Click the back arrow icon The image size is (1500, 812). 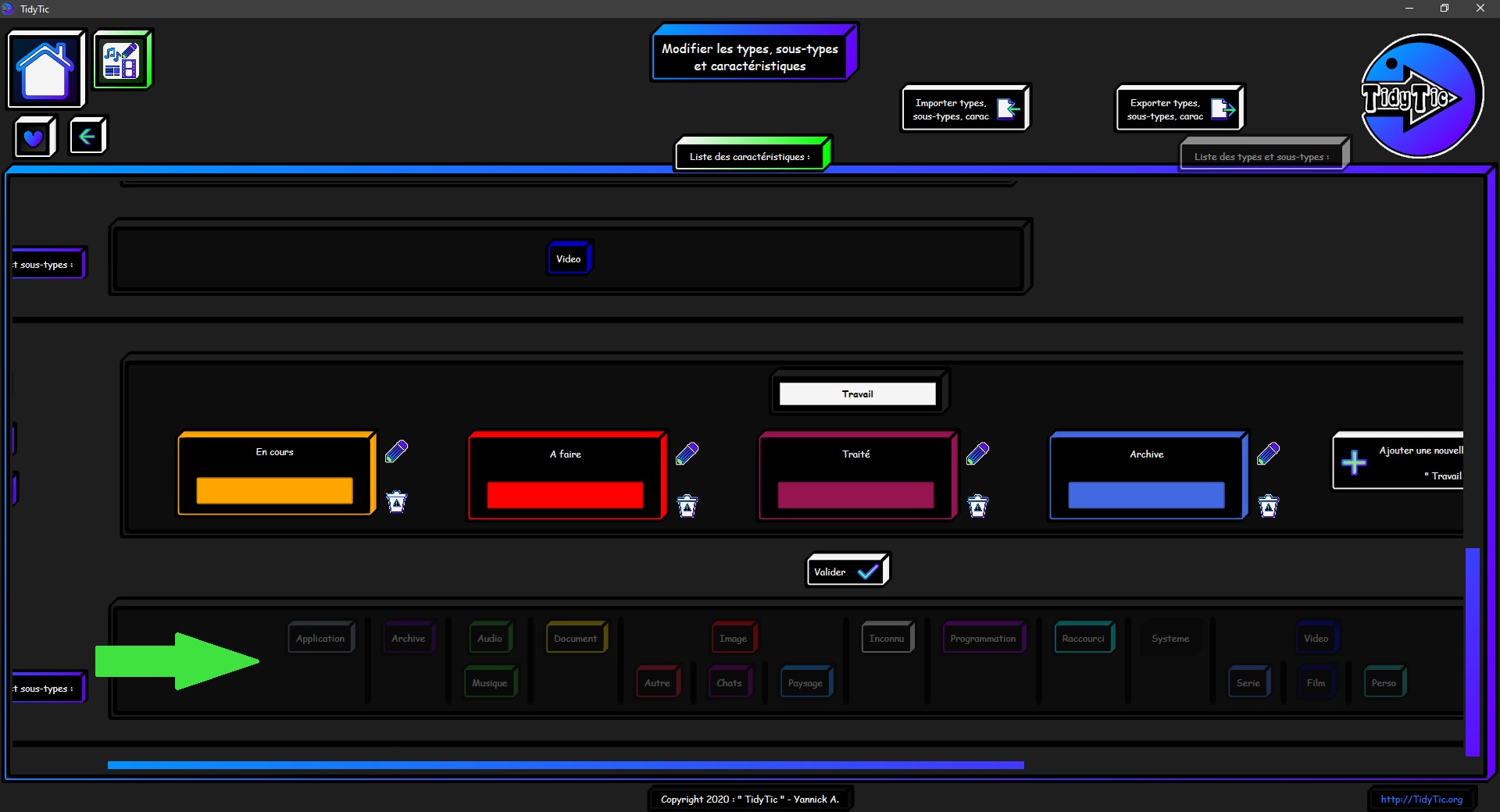87,137
